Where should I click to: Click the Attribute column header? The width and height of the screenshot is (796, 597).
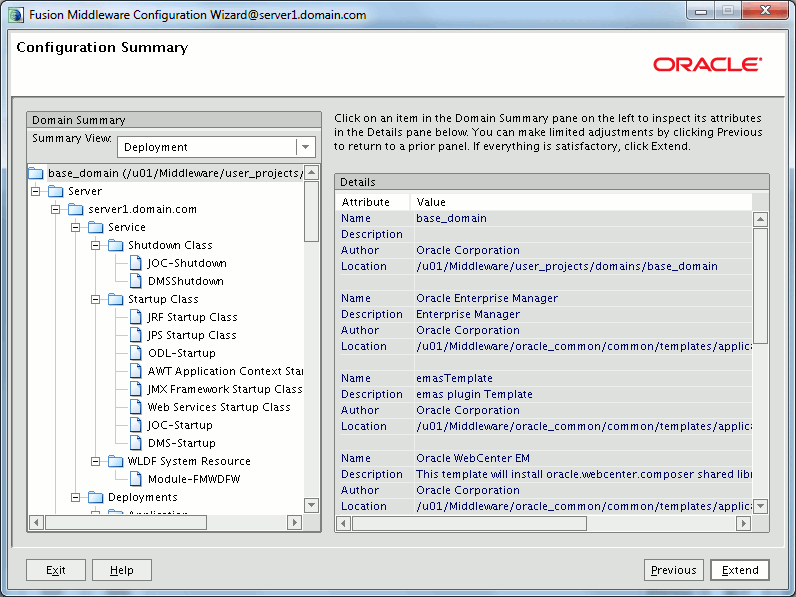point(373,202)
